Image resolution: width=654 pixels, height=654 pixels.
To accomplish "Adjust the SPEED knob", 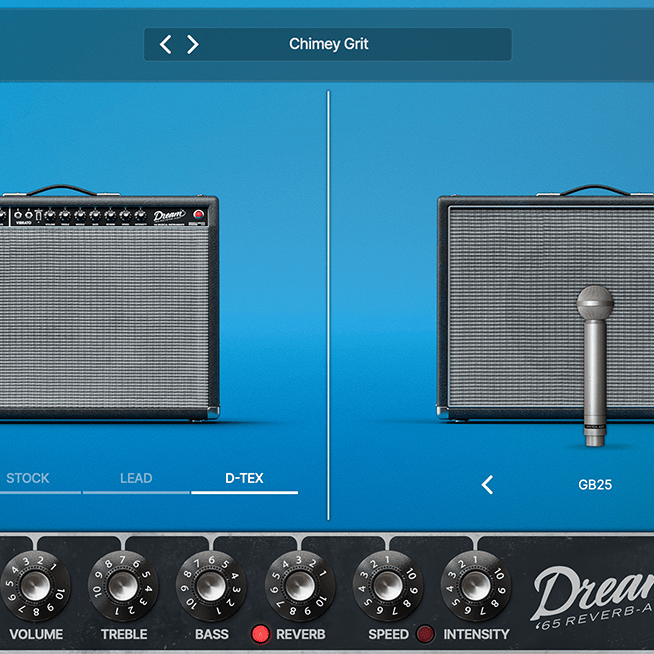I will click(x=387, y=586).
